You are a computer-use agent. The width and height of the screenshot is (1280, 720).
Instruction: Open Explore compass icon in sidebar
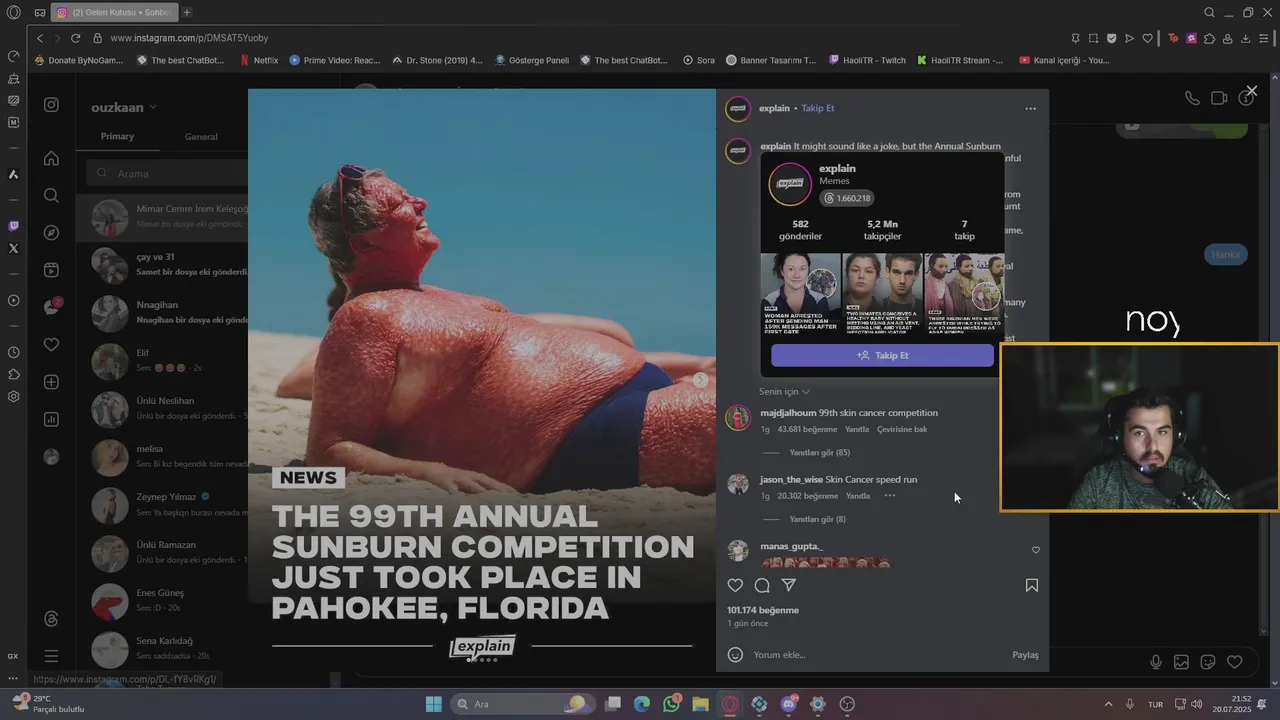coord(51,232)
